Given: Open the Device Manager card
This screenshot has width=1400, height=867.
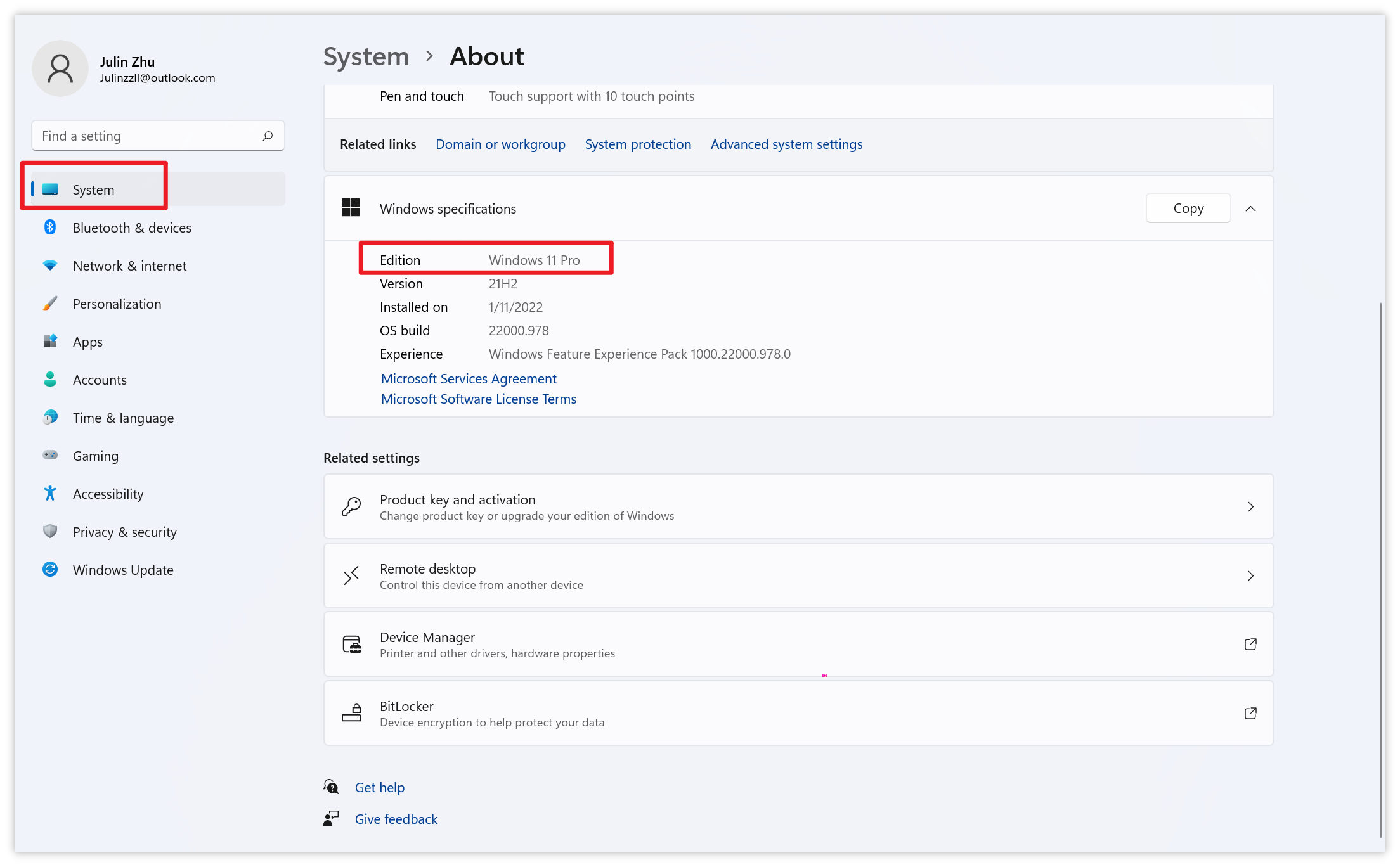Looking at the screenshot, I should click(x=798, y=645).
